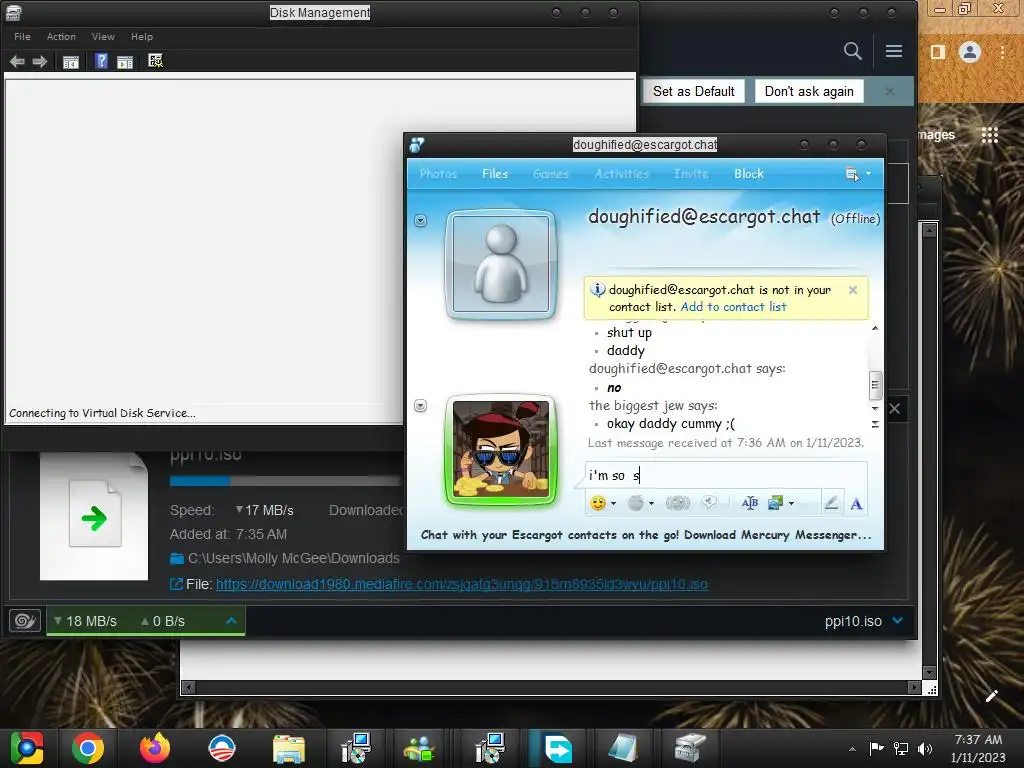Click the voice clip icon in chat toolbar
The image size is (1024, 768).
coord(709,503)
